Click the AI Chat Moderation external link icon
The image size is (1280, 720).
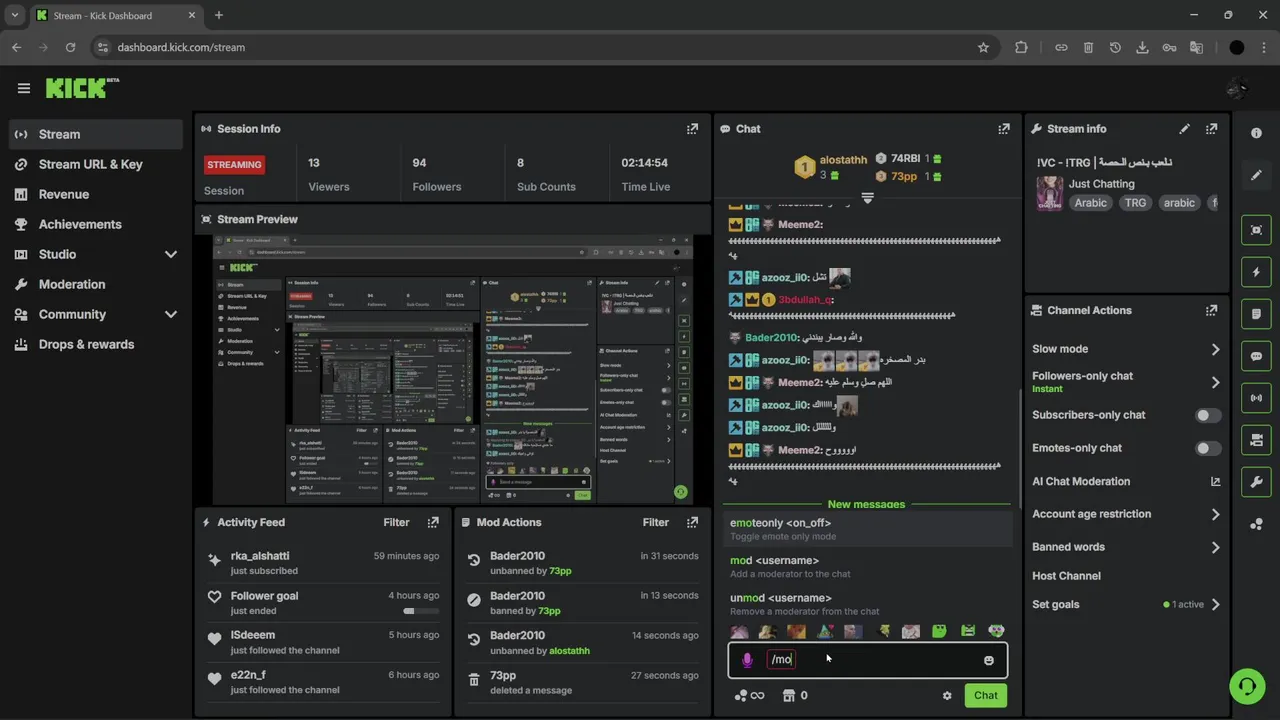point(1215,482)
